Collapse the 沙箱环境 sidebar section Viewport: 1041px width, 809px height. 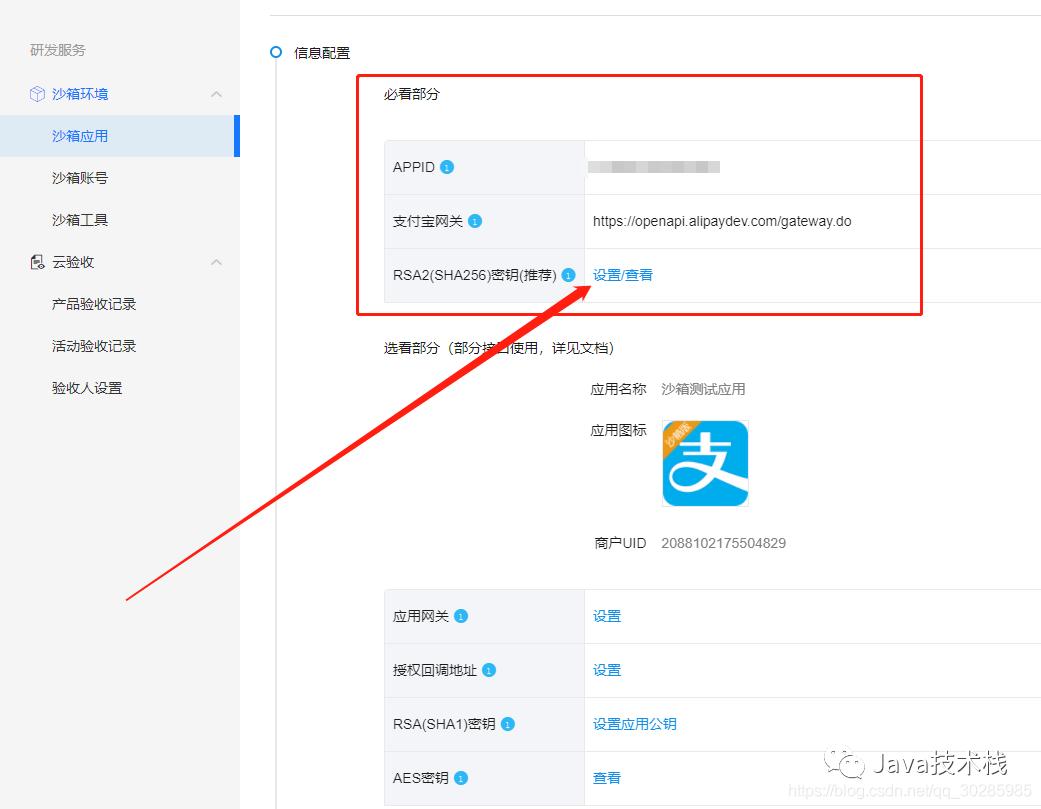(x=217, y=93)
